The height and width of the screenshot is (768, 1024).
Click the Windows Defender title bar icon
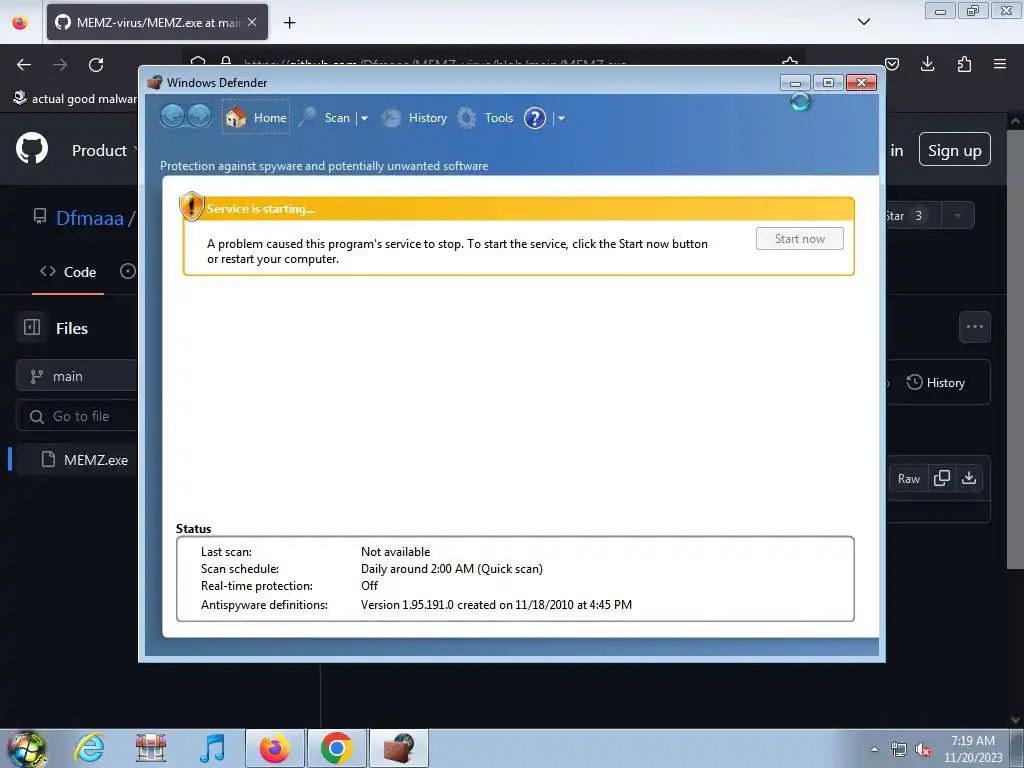pos(155,82)
